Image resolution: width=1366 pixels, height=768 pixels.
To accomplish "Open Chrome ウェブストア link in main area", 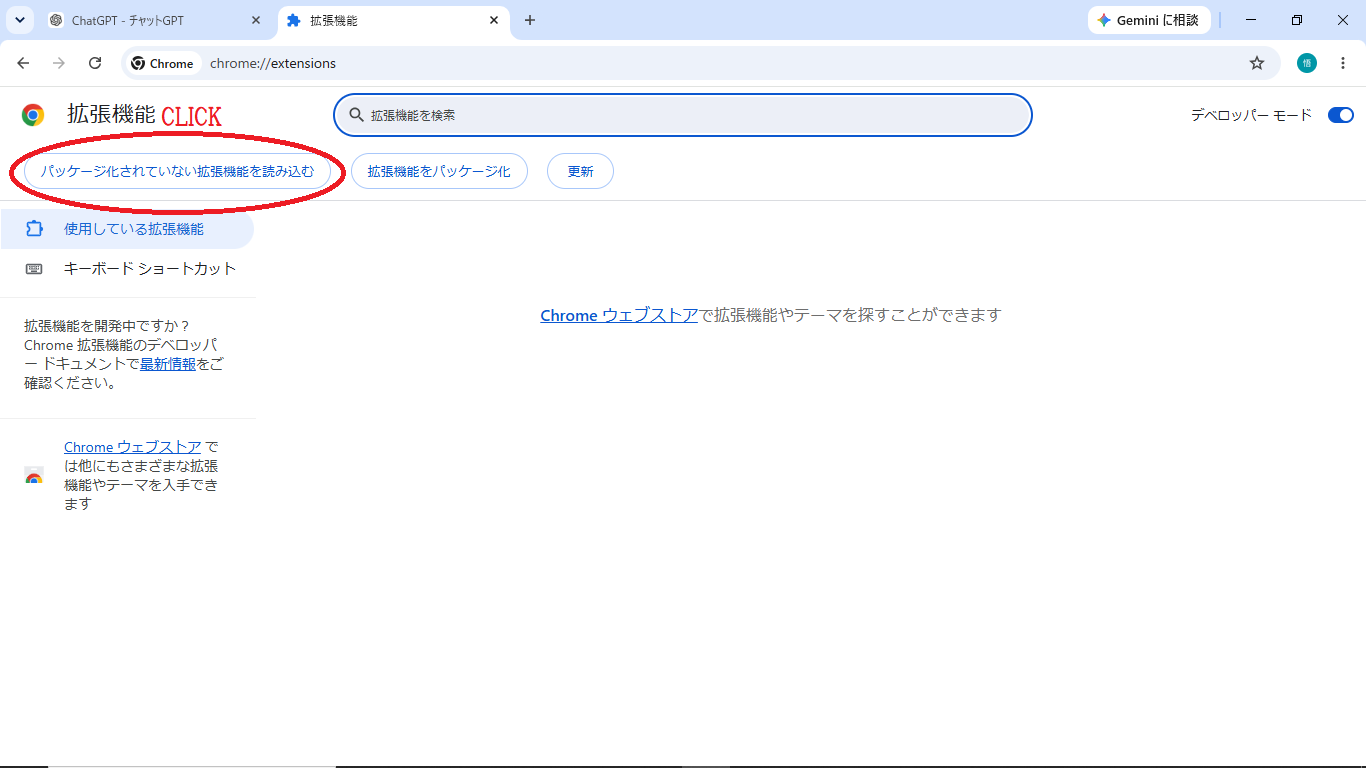I will (619, 315).
